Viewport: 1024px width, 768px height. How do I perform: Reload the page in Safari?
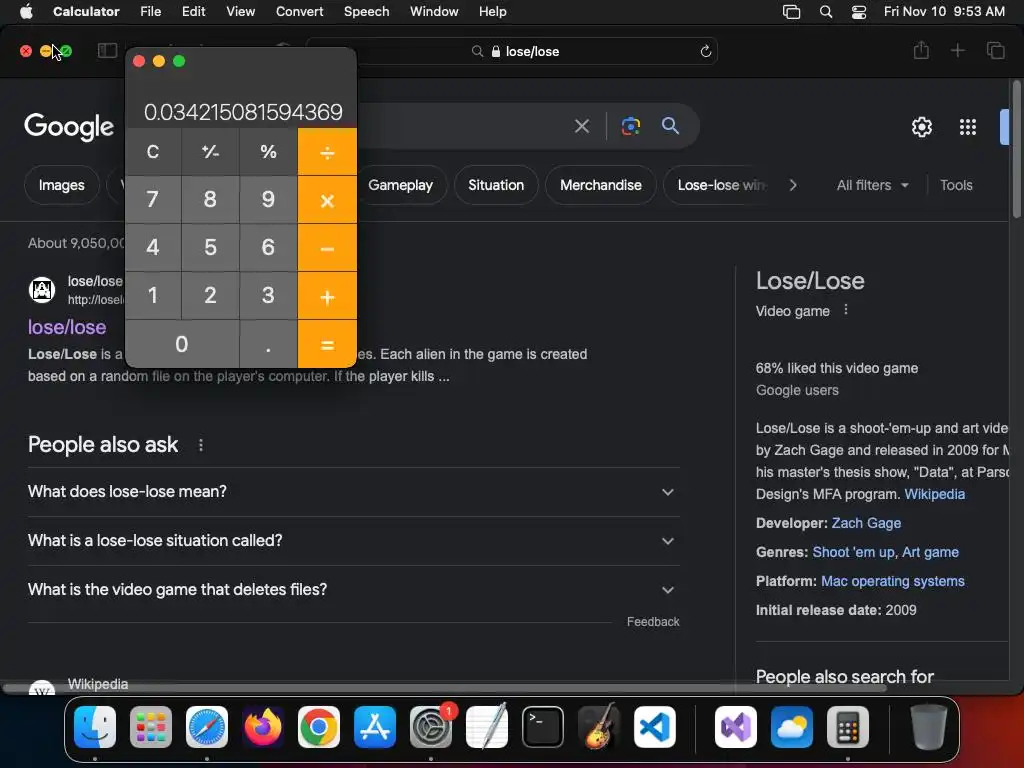pos(705,51)
